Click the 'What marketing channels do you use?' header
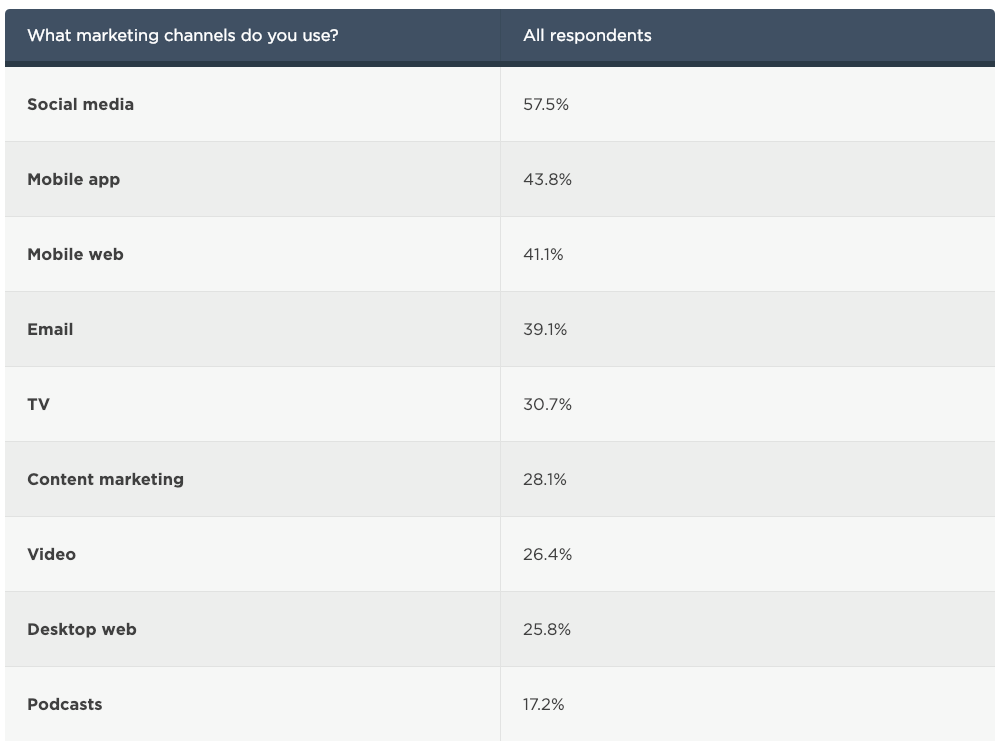Screen dimensions: 1001x748 pyautogui.click(x=183, y=35)
